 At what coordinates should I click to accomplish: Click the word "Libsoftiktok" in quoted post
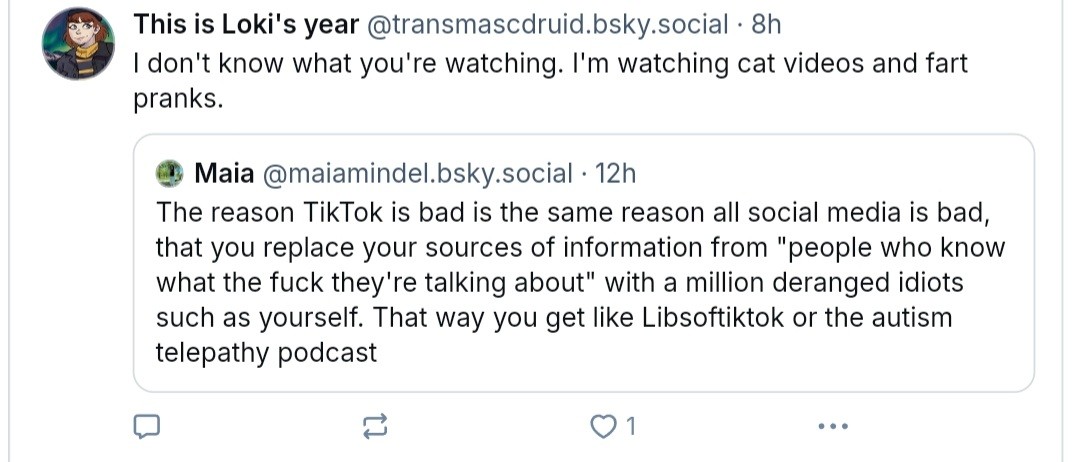pyautogui.click(x=714, y=317)
